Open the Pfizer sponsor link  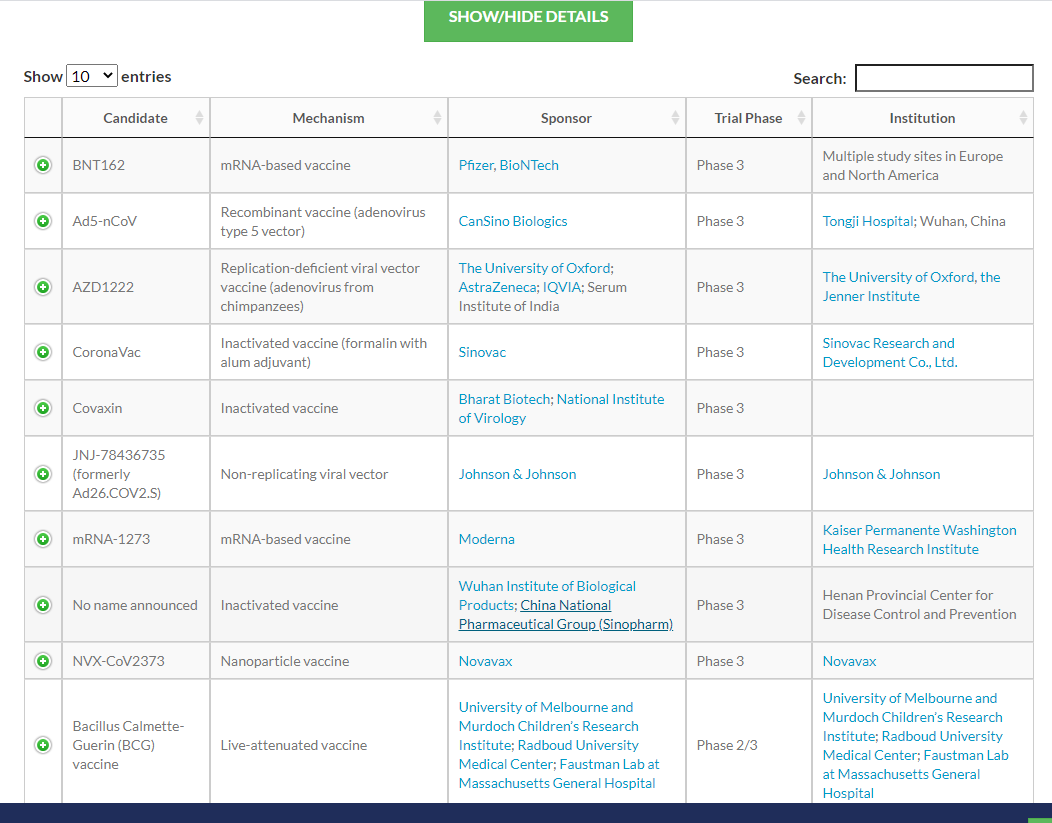[476, 165]
